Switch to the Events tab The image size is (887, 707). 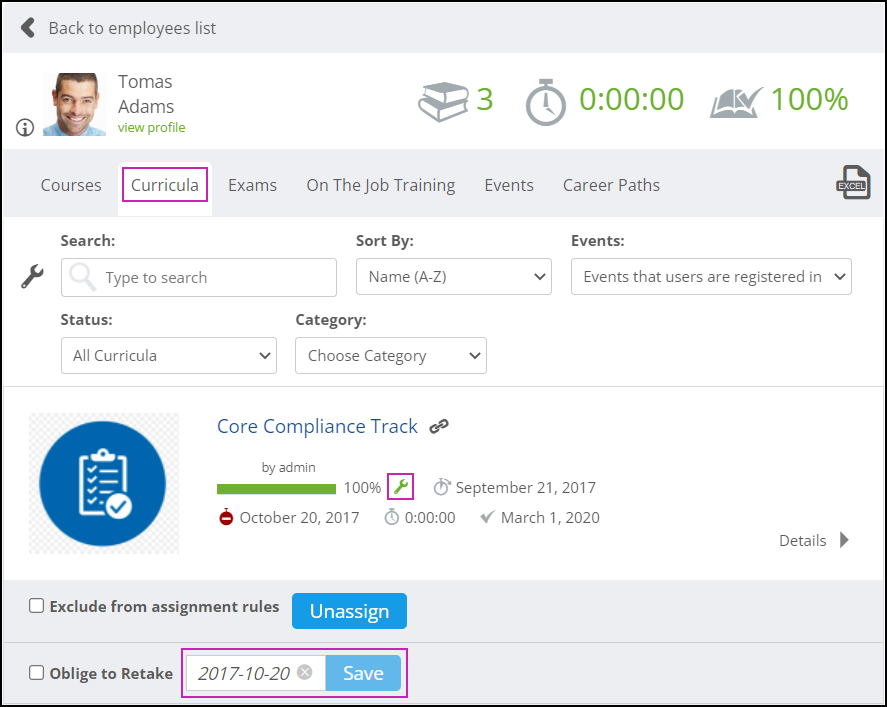pyautogui.click(x=509, y=185)
